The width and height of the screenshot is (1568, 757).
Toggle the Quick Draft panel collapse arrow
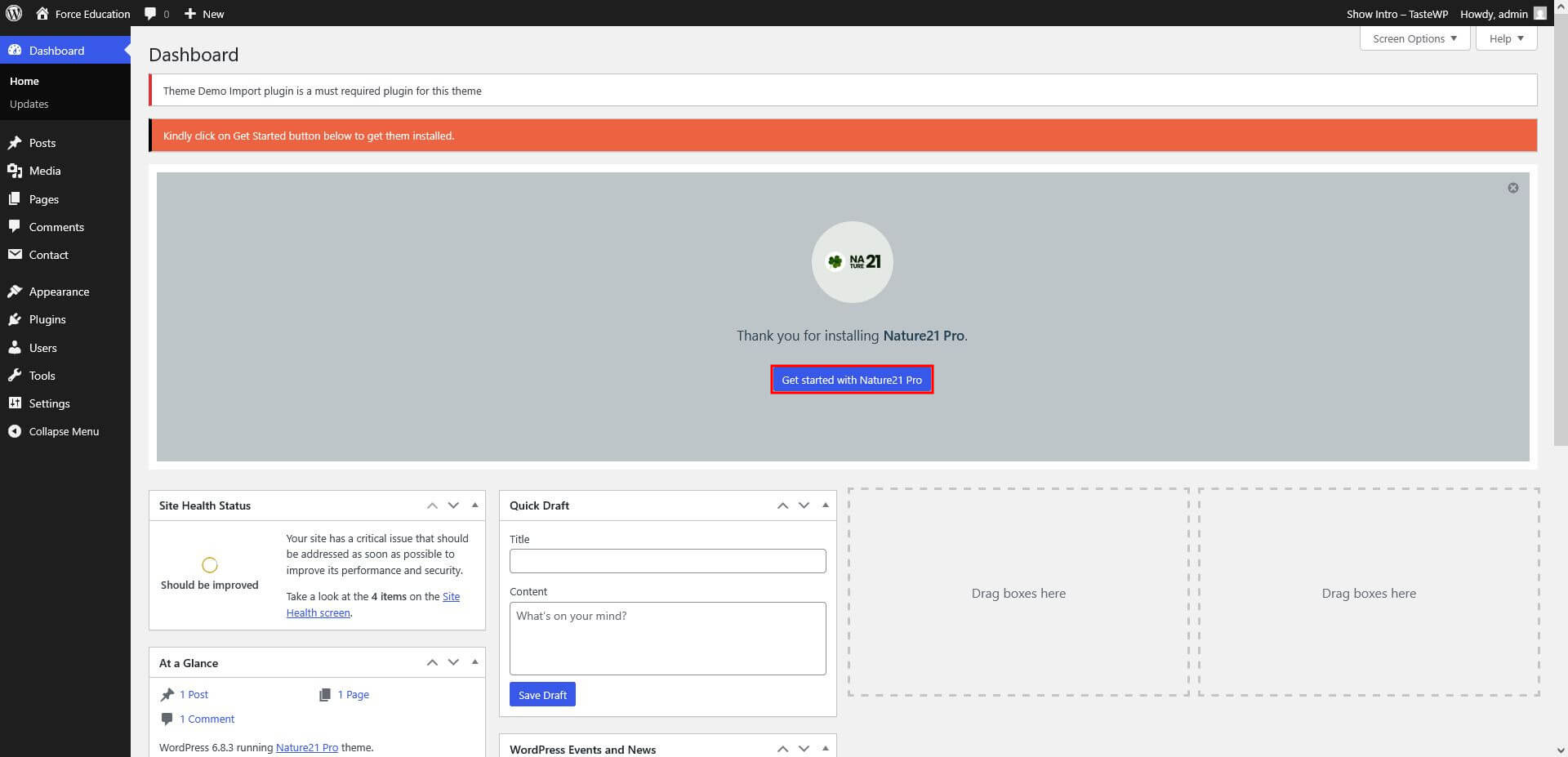(825, 505)
